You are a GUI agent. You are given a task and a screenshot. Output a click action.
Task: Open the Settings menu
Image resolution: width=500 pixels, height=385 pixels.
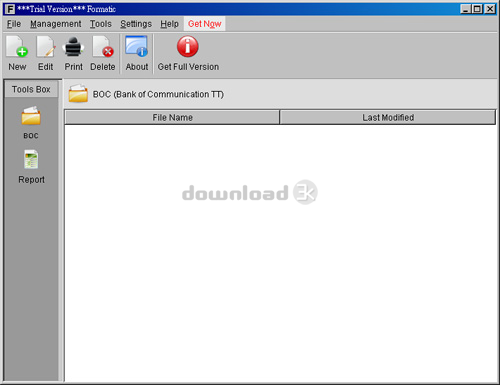[x=136, y=24]
